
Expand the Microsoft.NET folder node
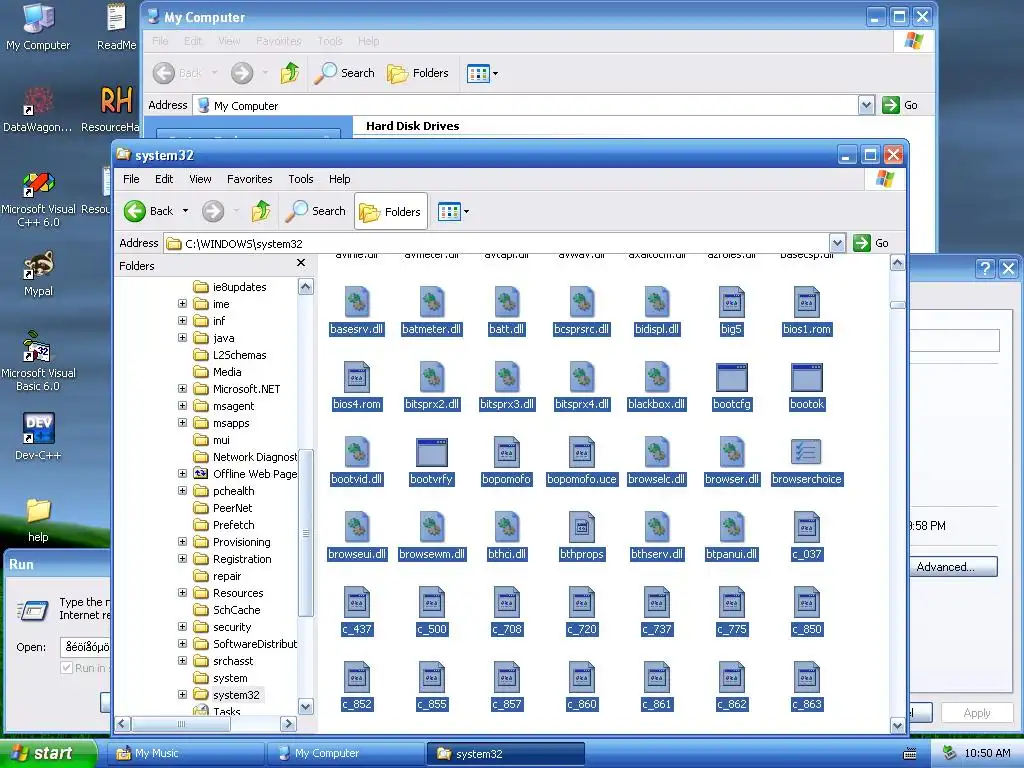coord(183,389)
